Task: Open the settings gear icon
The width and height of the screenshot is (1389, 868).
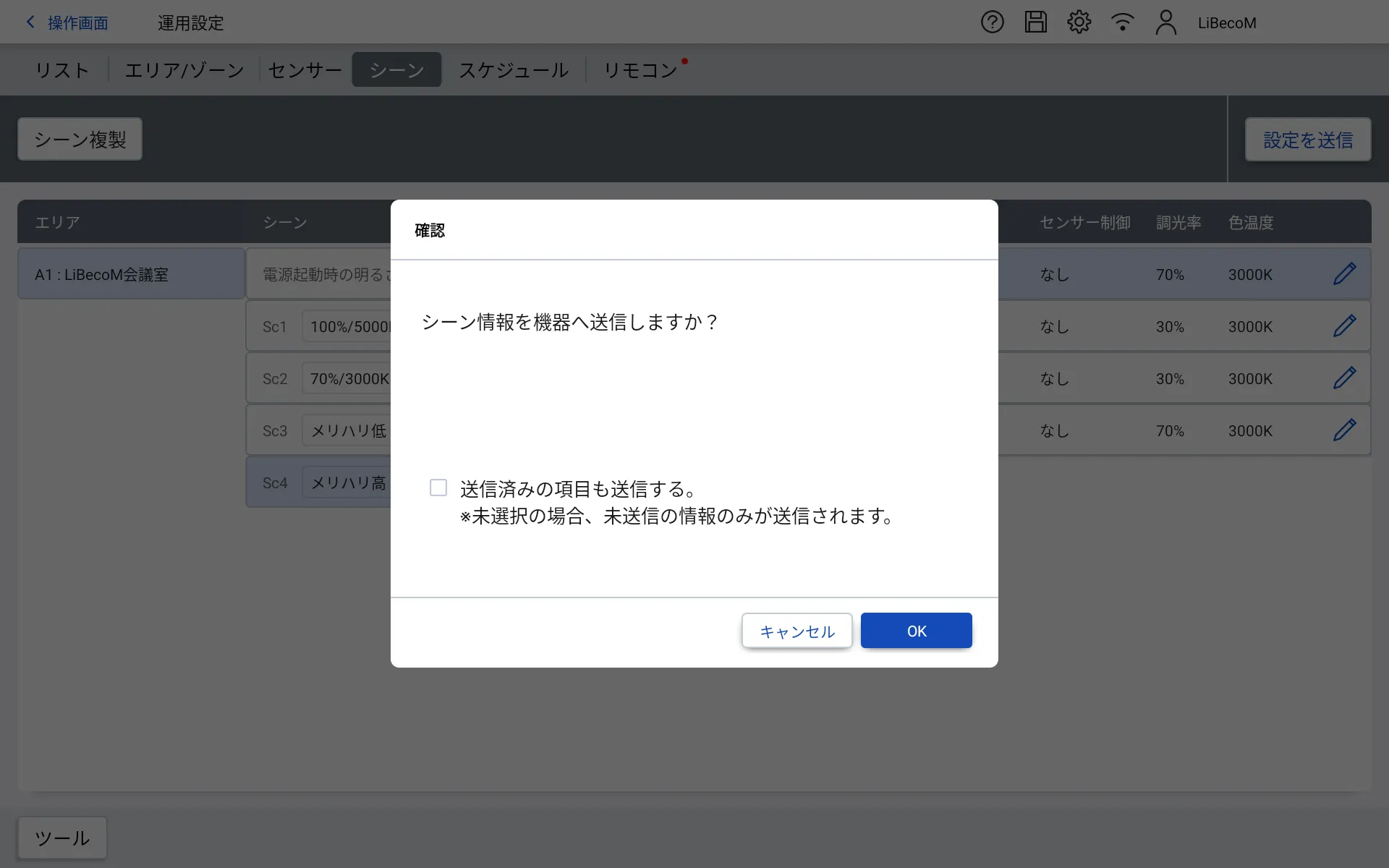Action: (1079, 22)
